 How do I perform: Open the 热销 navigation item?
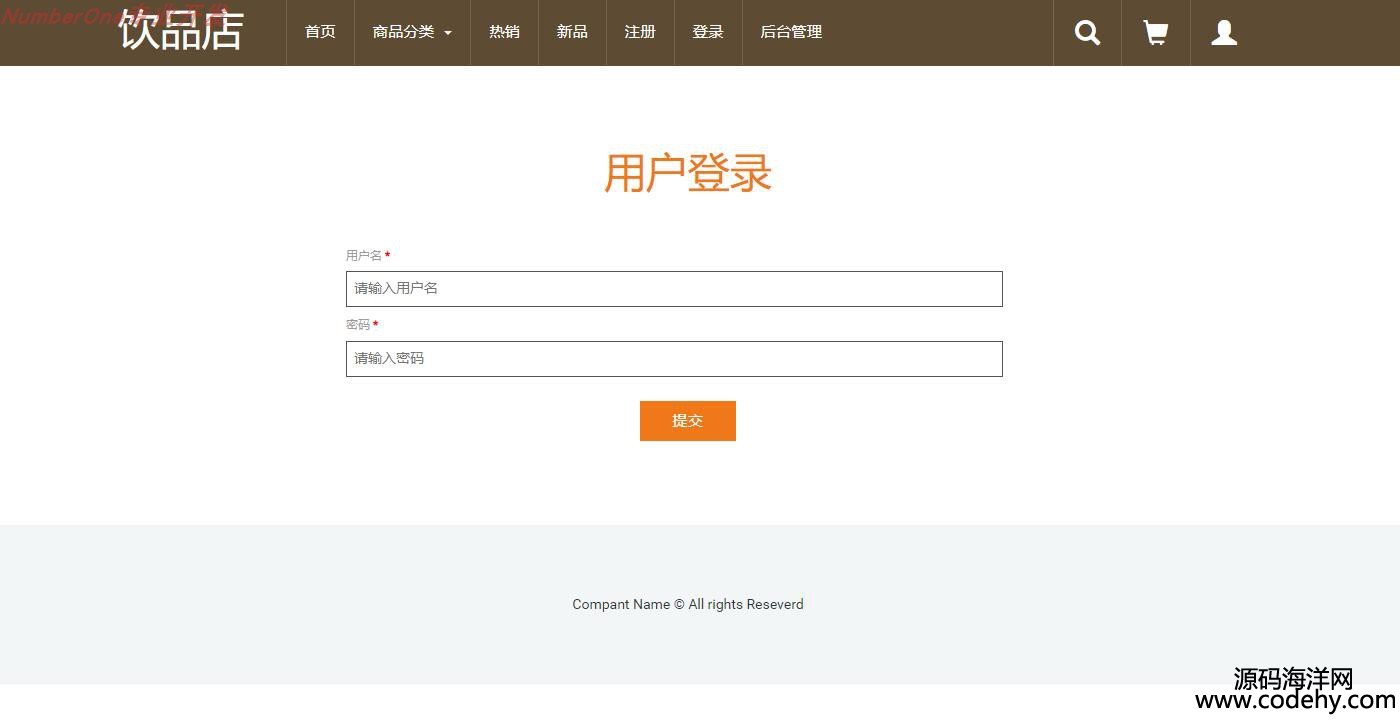coord(504,32)
